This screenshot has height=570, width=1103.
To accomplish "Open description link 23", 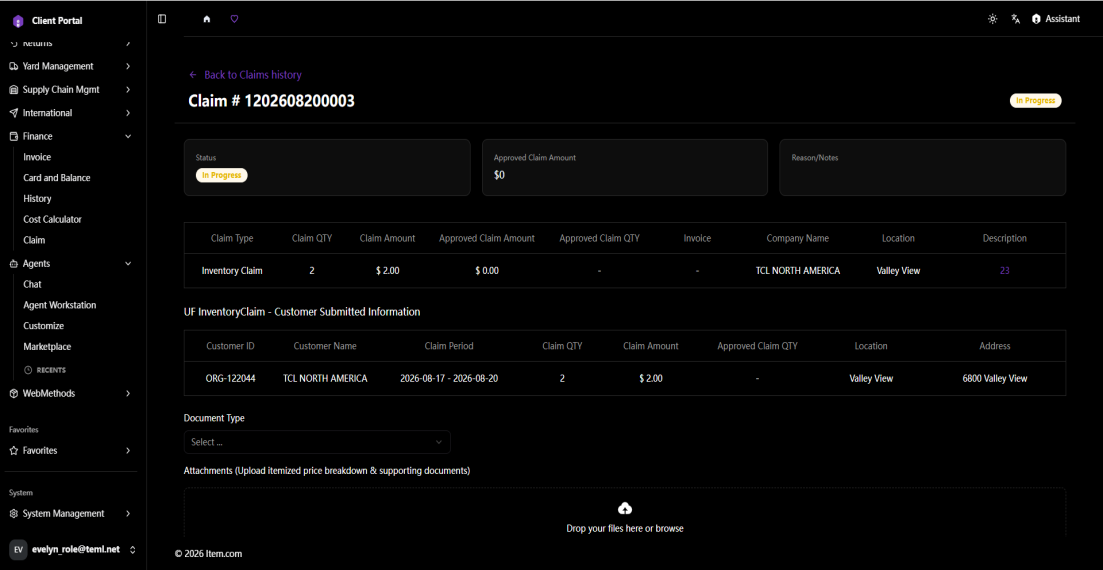I will (1005, 270).
